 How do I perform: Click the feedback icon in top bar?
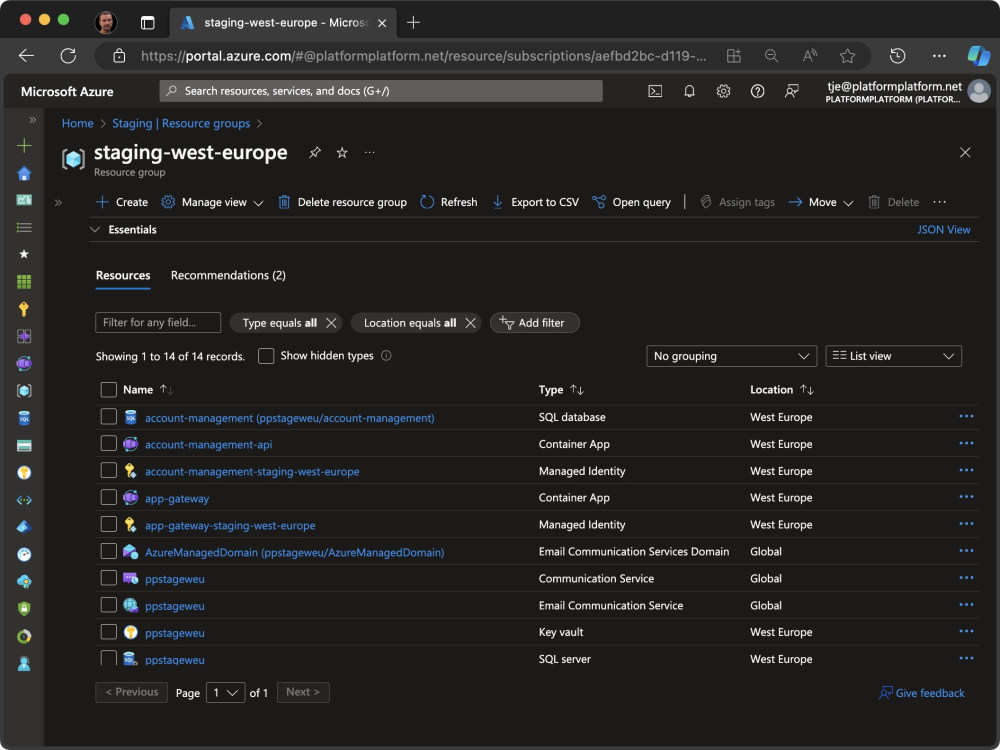791,91
